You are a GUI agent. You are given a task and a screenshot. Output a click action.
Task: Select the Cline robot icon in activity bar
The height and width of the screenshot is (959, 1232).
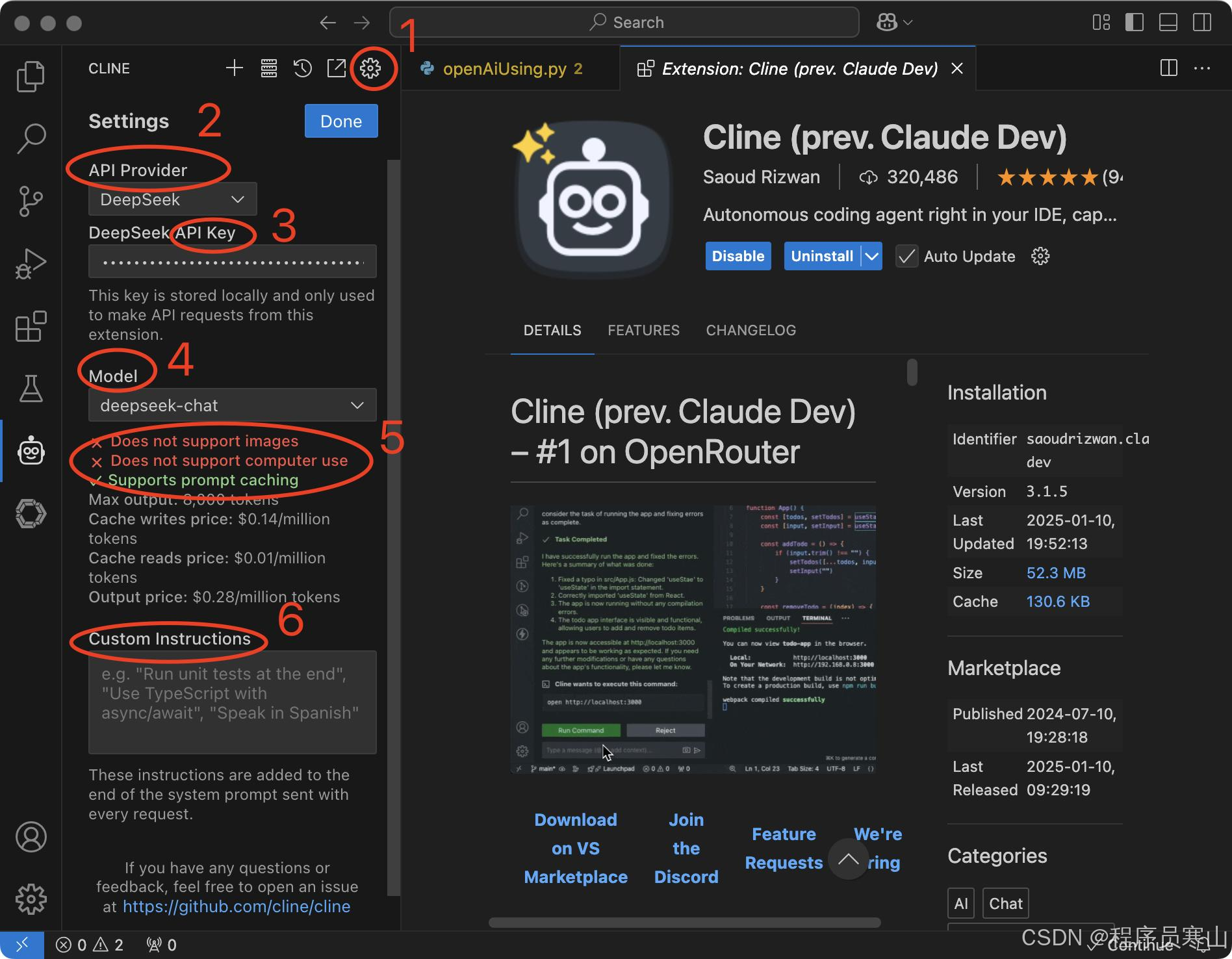pyautogui.click(x=31, y=450)
